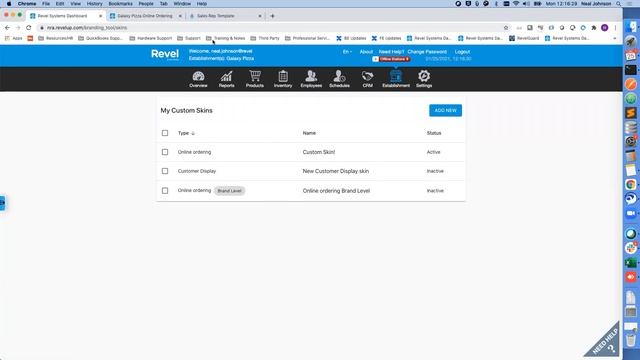Open New Customer Display skin entry
640x360 pixels.
point(336,171)
